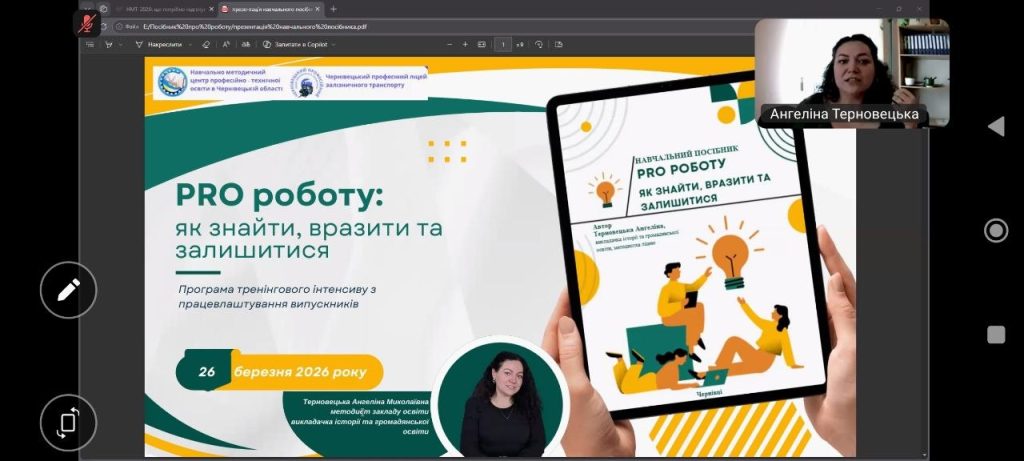Open the Read Aloud text option
Viewport: 1024px width, 461px height.
pos(226,44)
